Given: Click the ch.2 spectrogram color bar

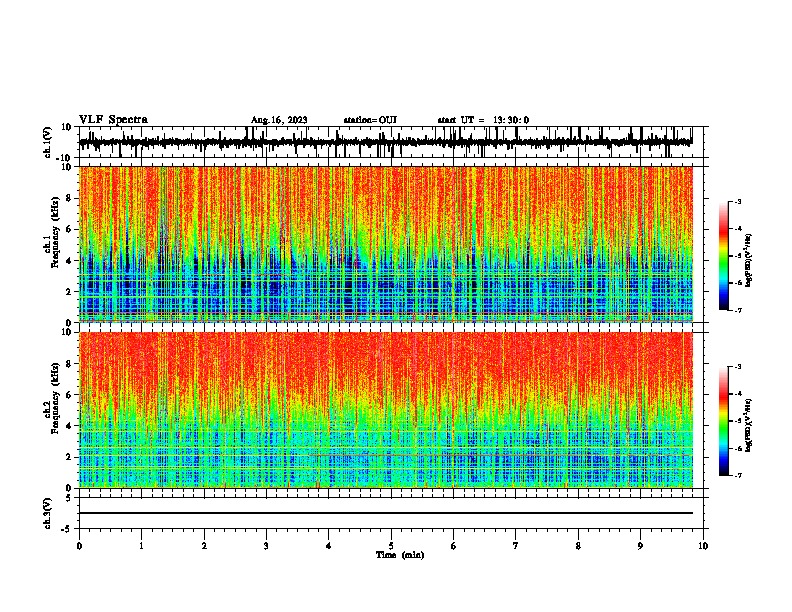Looking at the screenshot, I should point(723,421).
